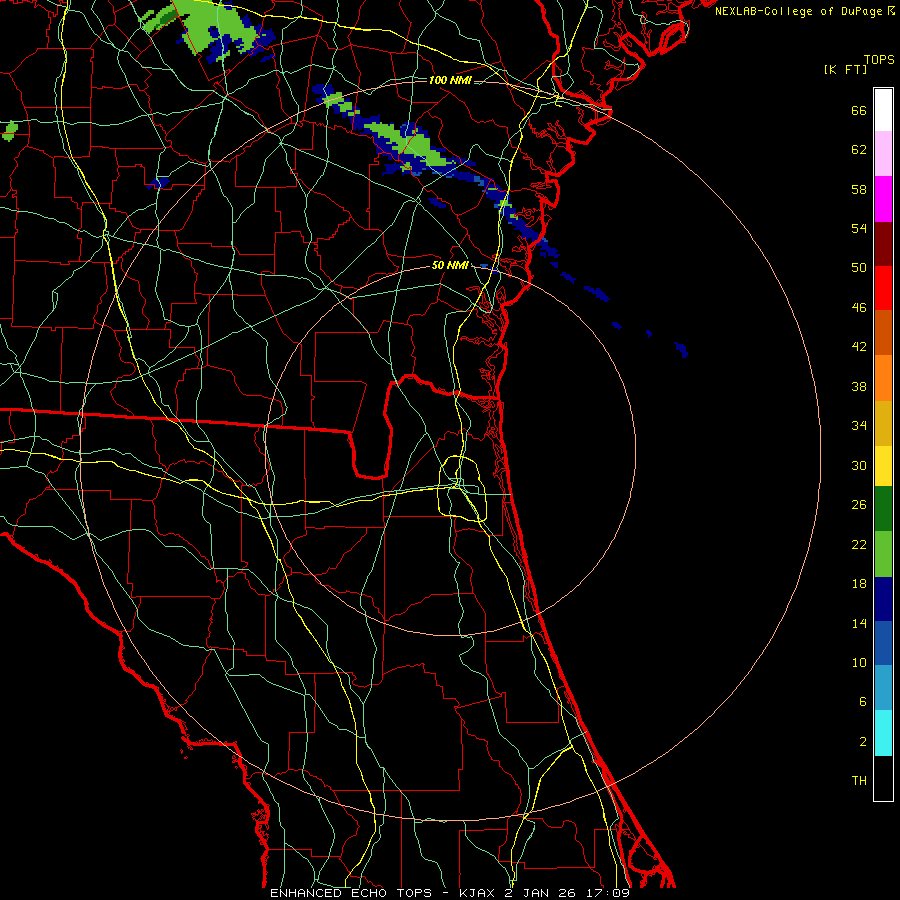
Task: Click the 100 NMI range ring label
Action: tap(450, 80)
